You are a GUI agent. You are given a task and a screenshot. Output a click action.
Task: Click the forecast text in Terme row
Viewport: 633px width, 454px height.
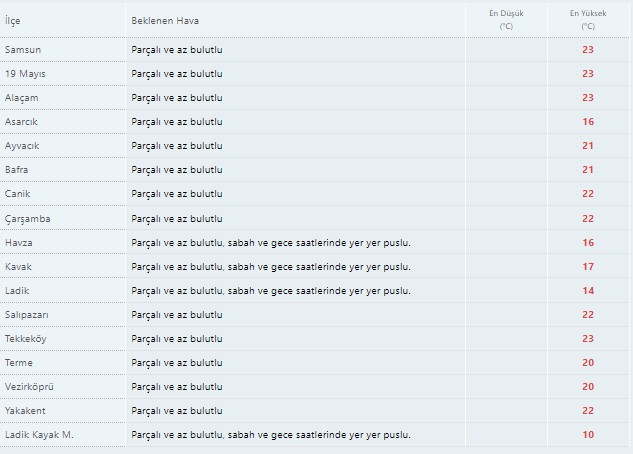(177, 362)
